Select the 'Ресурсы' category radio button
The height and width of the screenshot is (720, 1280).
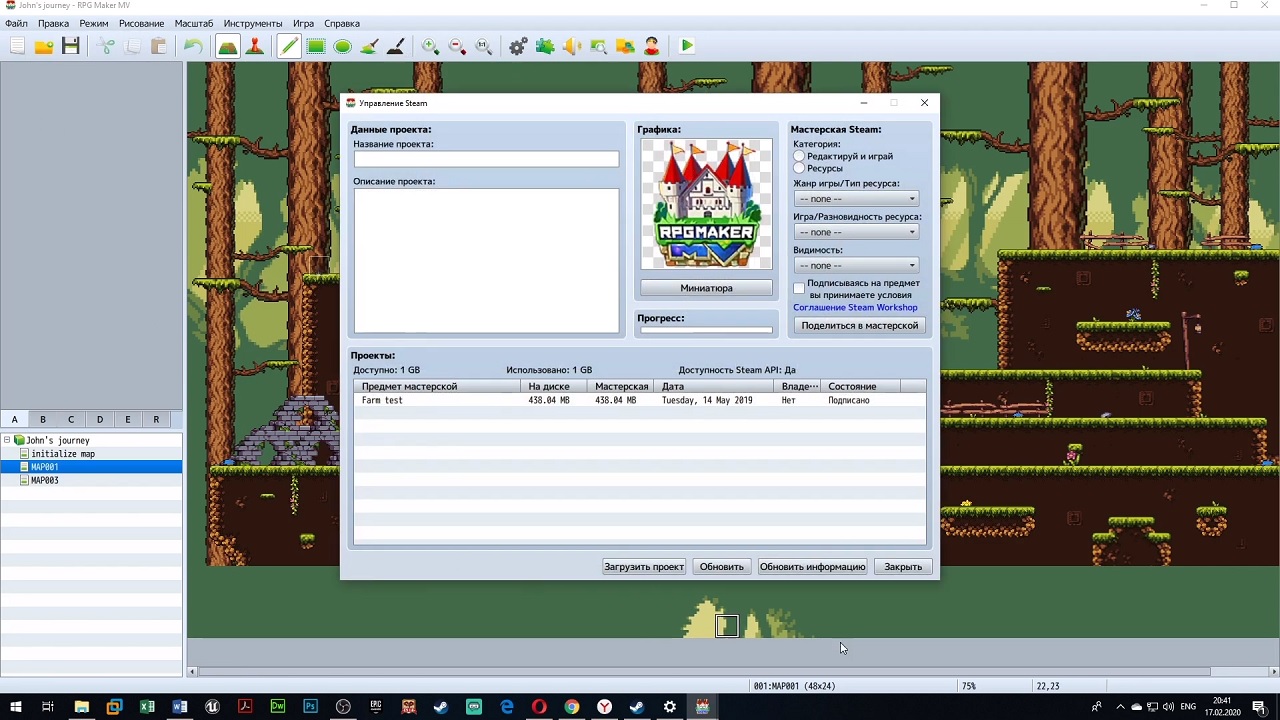(799, 168)
